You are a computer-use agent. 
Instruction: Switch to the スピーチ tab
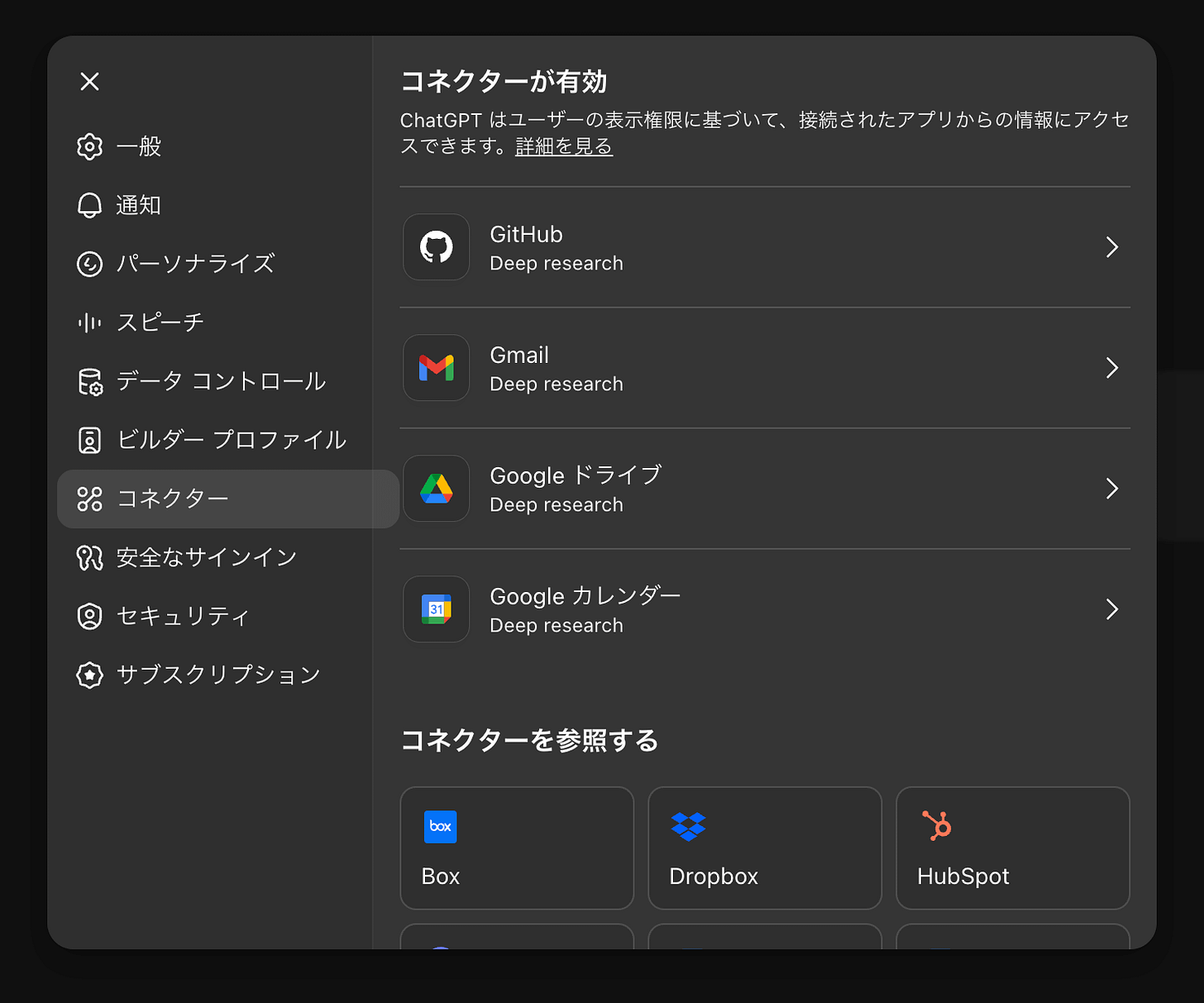pyautogui.click(x=227, y=322)
